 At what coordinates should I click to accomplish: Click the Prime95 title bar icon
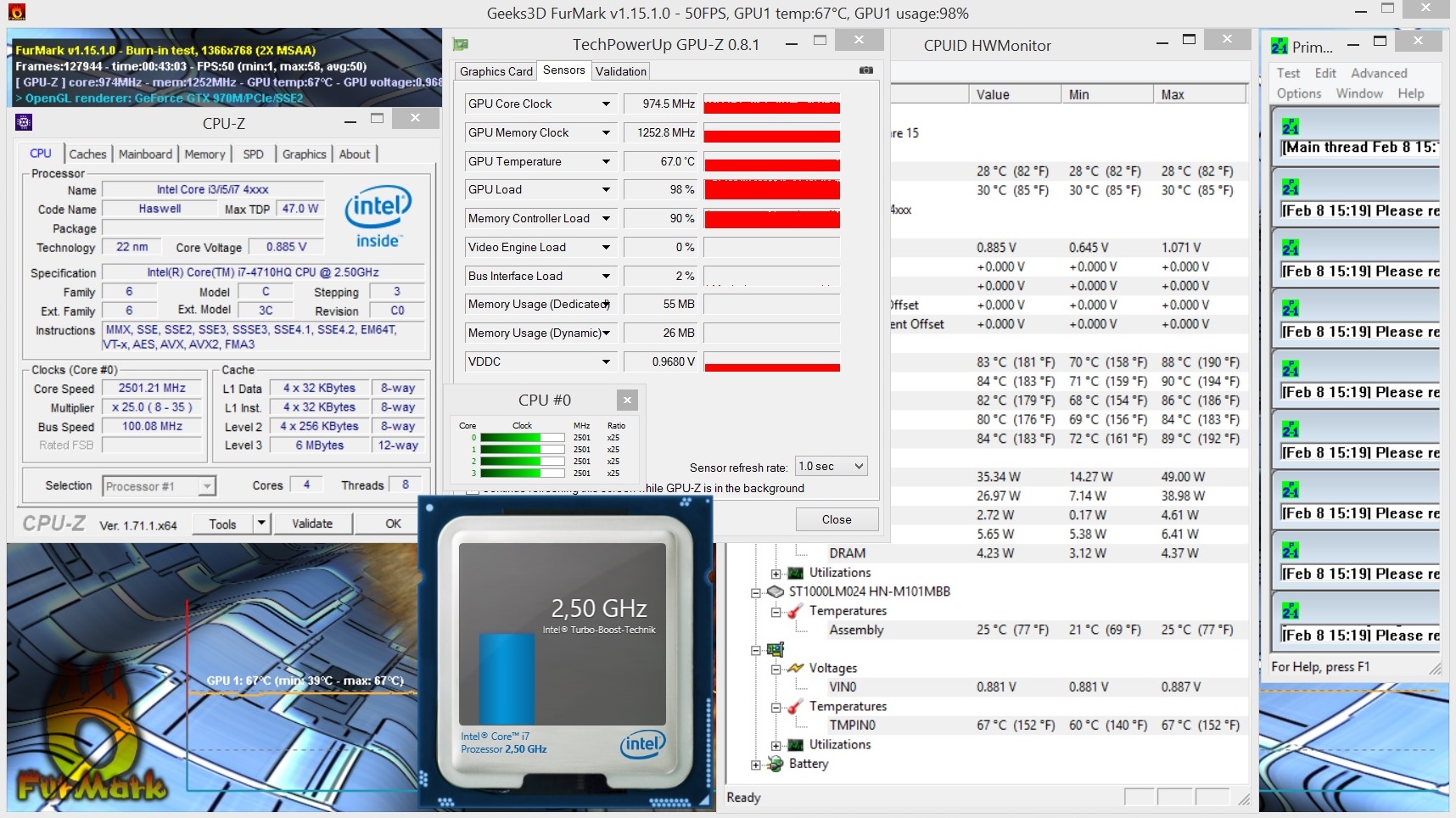1279,47
